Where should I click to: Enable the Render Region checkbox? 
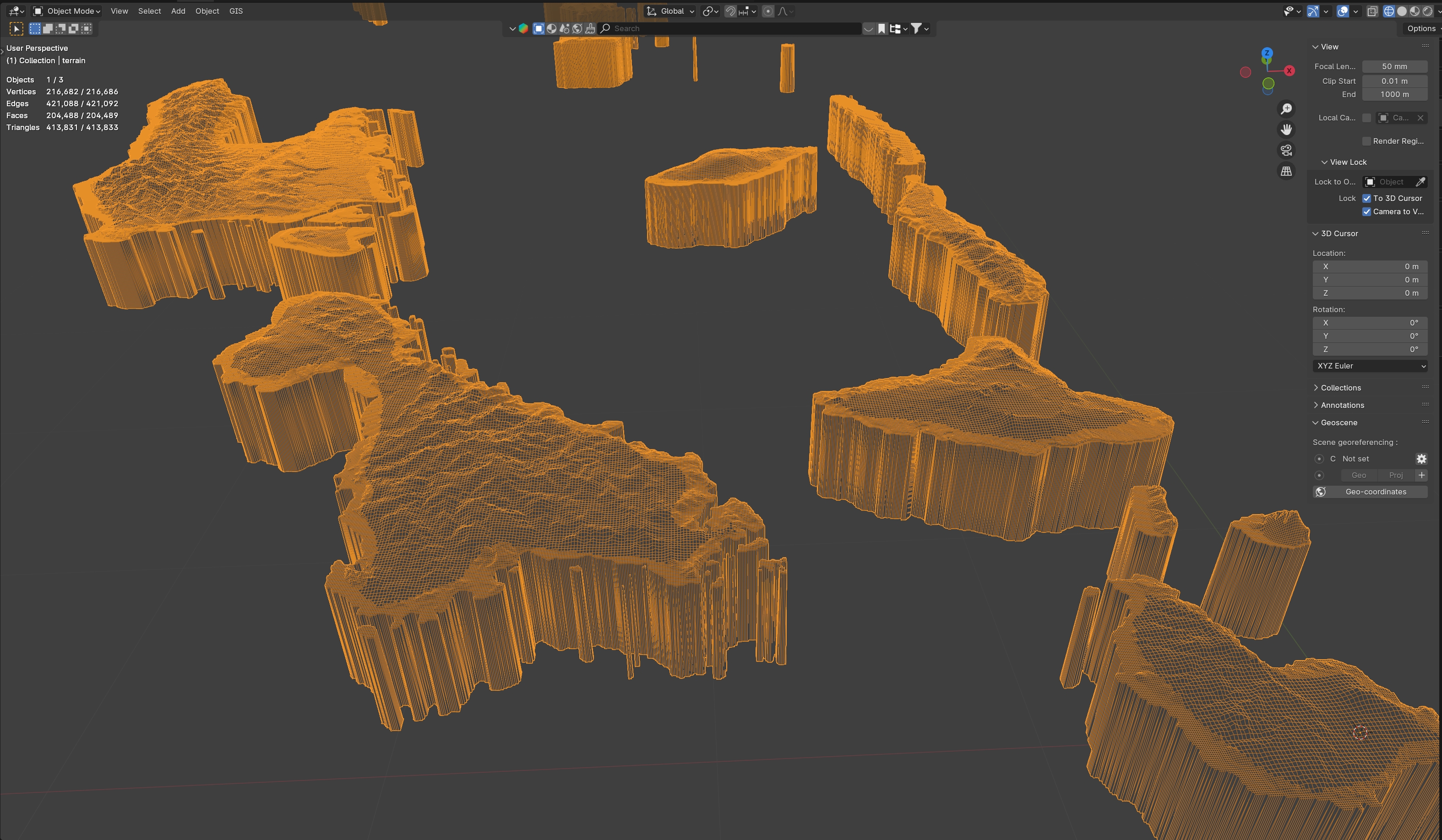click(x=1366, y=141)
